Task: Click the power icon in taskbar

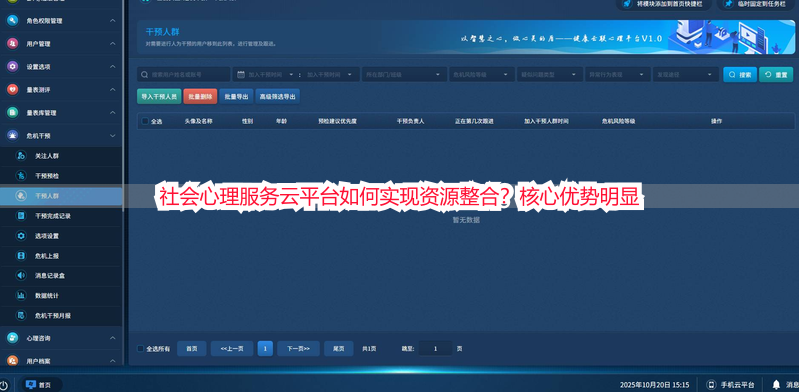Action: [x=4, y=385]
